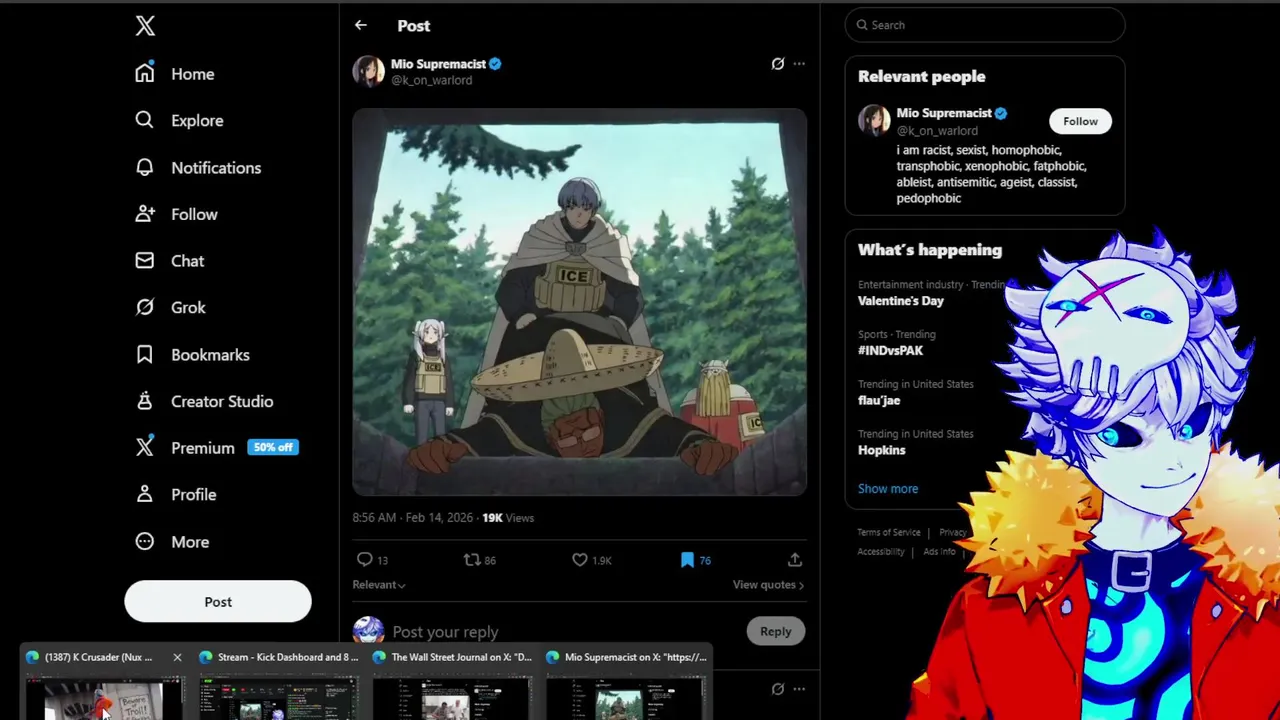This screenshot has width=1280, height=720.
Task: Close the K Crusader tab preview
Action: click(x=177, y=657)
